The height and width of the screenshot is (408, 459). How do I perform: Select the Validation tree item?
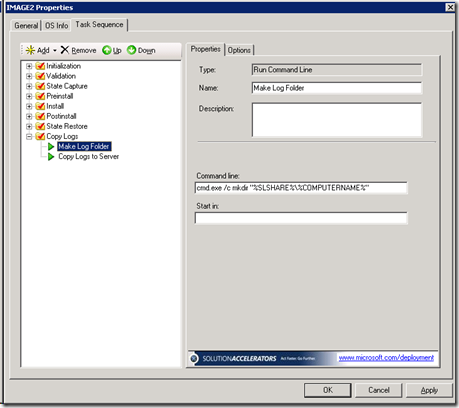61,76
